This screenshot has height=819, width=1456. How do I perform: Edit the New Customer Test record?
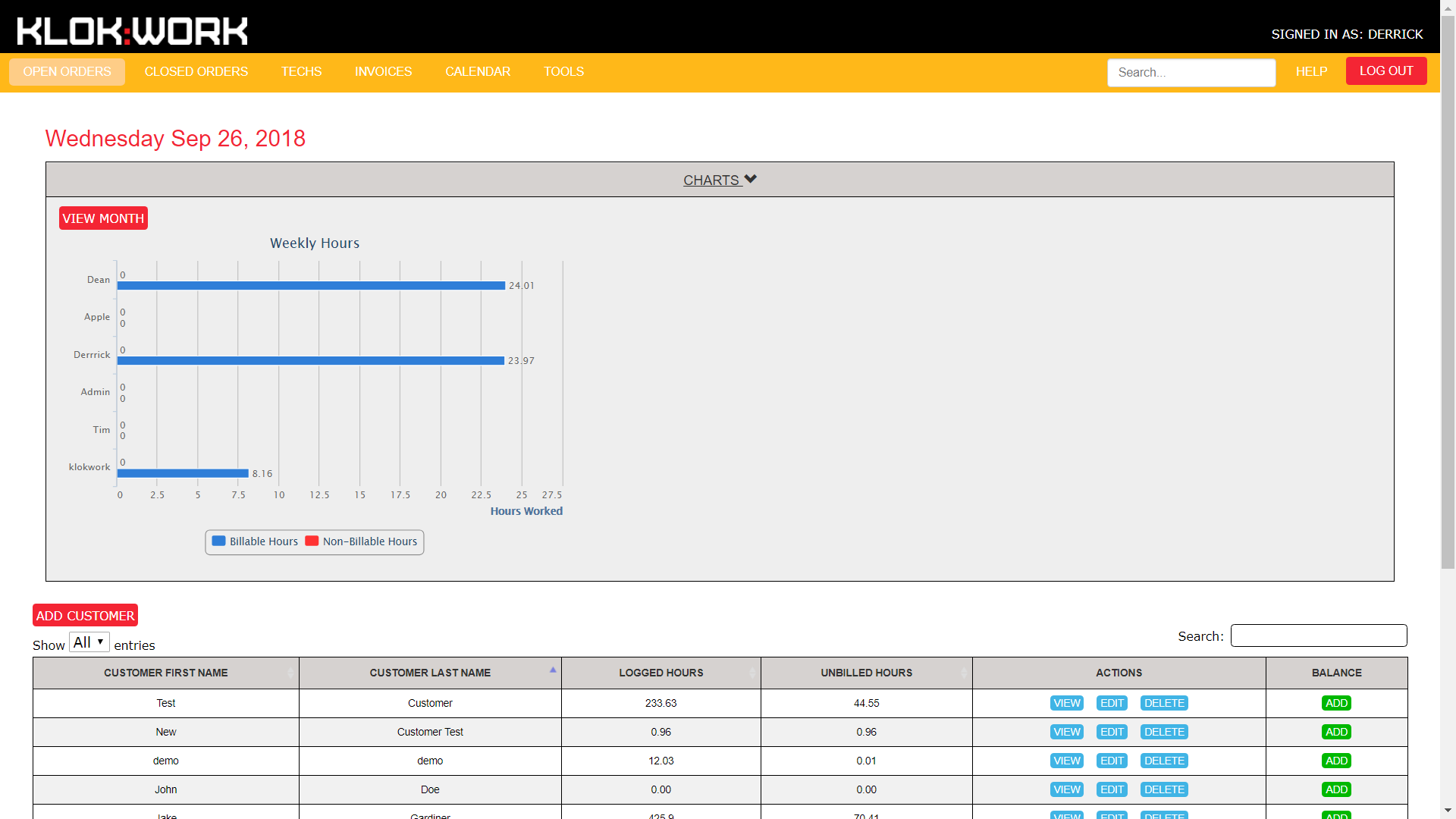[x=1112, y=732]
